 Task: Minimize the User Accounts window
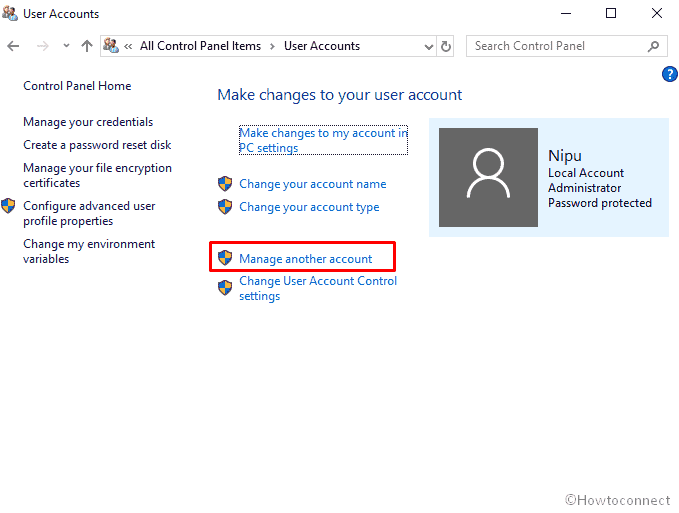point(566,13)
